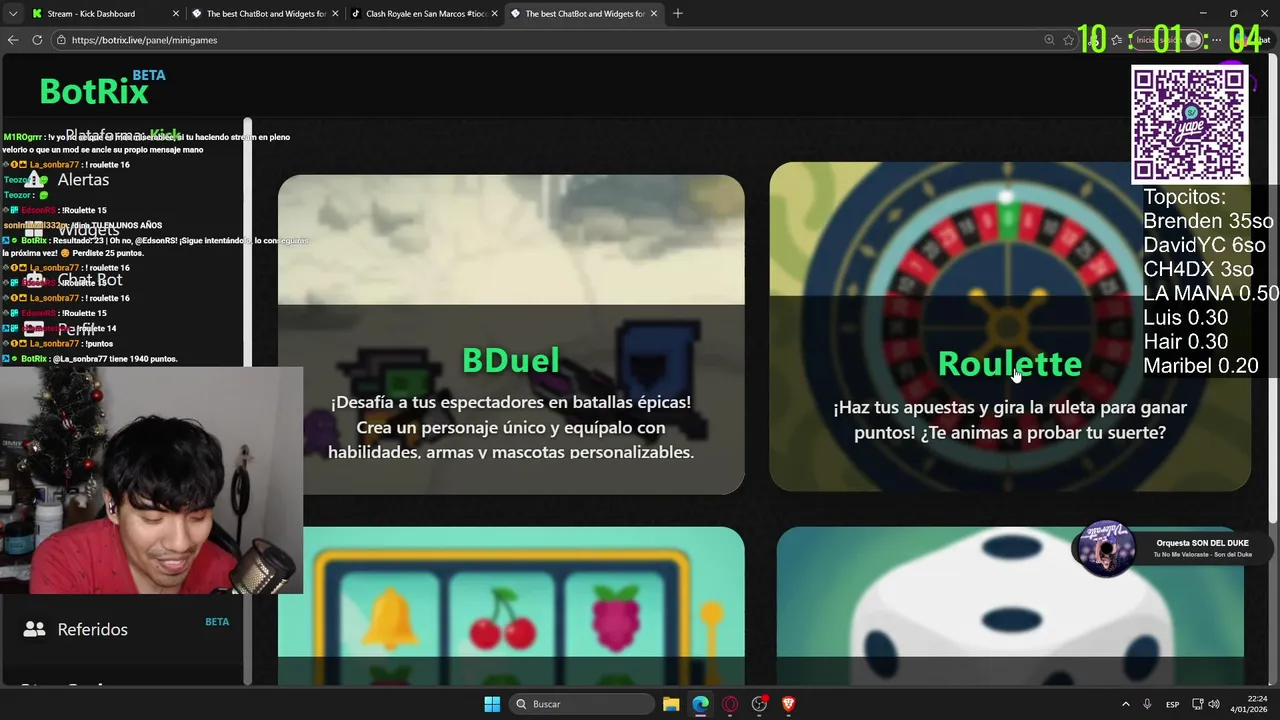Open a new browser tab
The width and height of the screenshot is (1280, 720).
(x=678, y=14)
